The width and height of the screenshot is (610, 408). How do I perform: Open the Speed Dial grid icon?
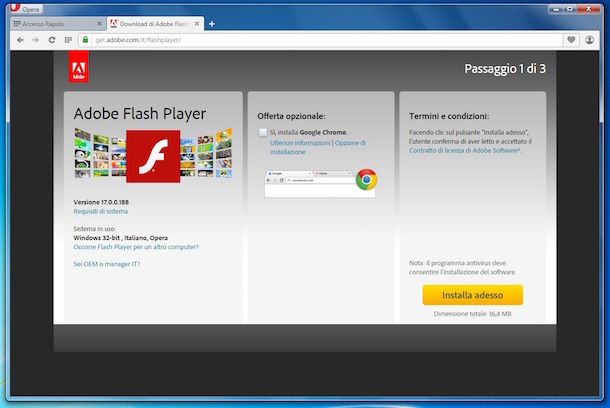[68, 40]
